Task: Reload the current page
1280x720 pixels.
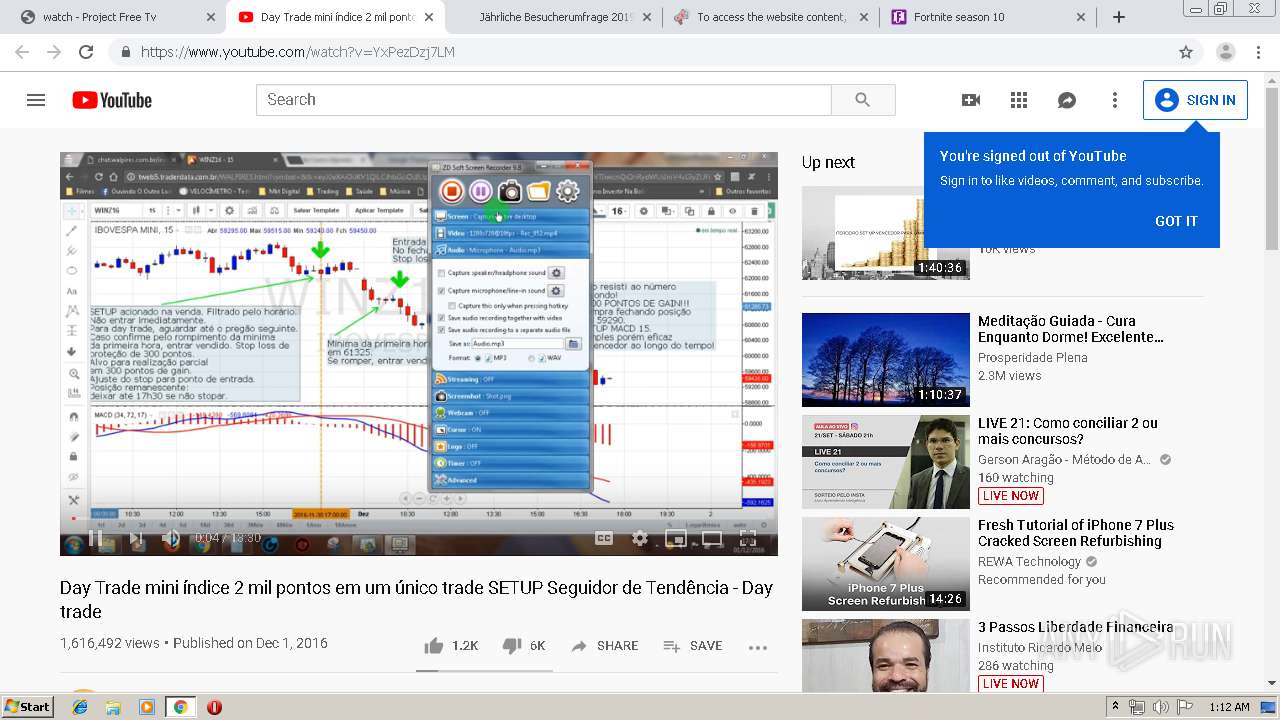Action: 86,52
